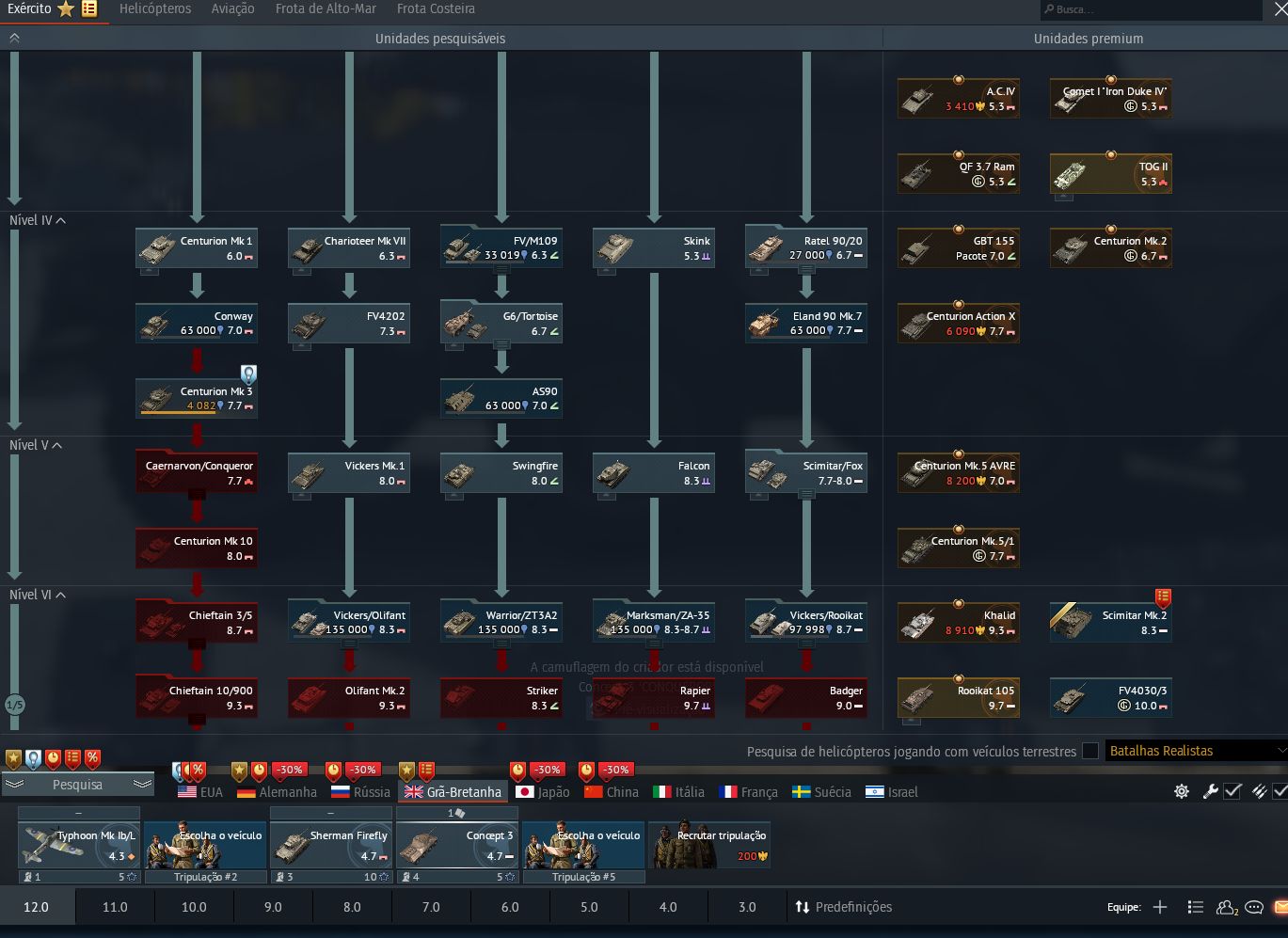
Task: Toggle the auto-repair checkbox beside the wrench
Action: [x=1232, y=791]
